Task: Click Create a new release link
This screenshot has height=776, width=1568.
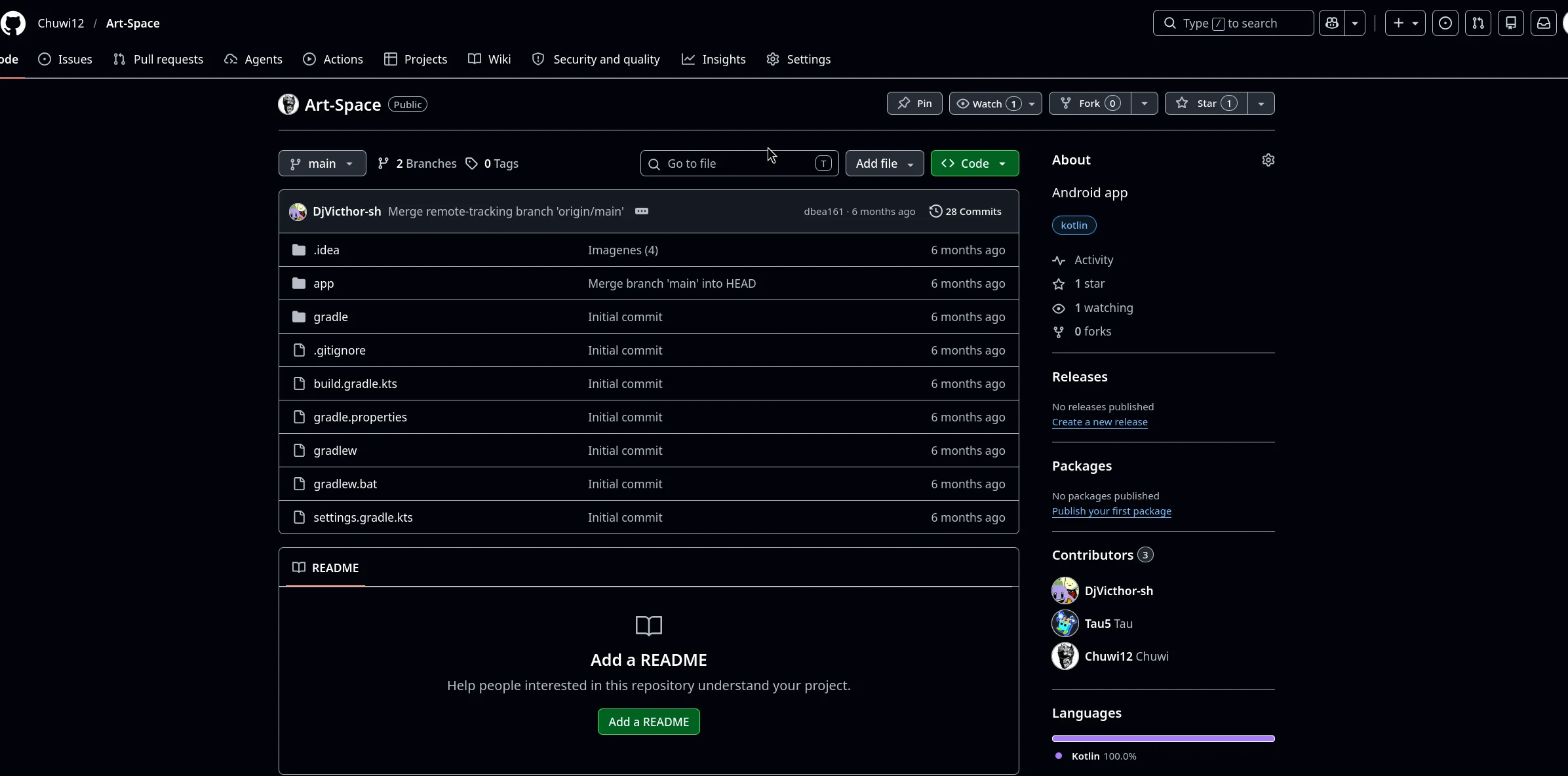Action: pos(1100,421)
